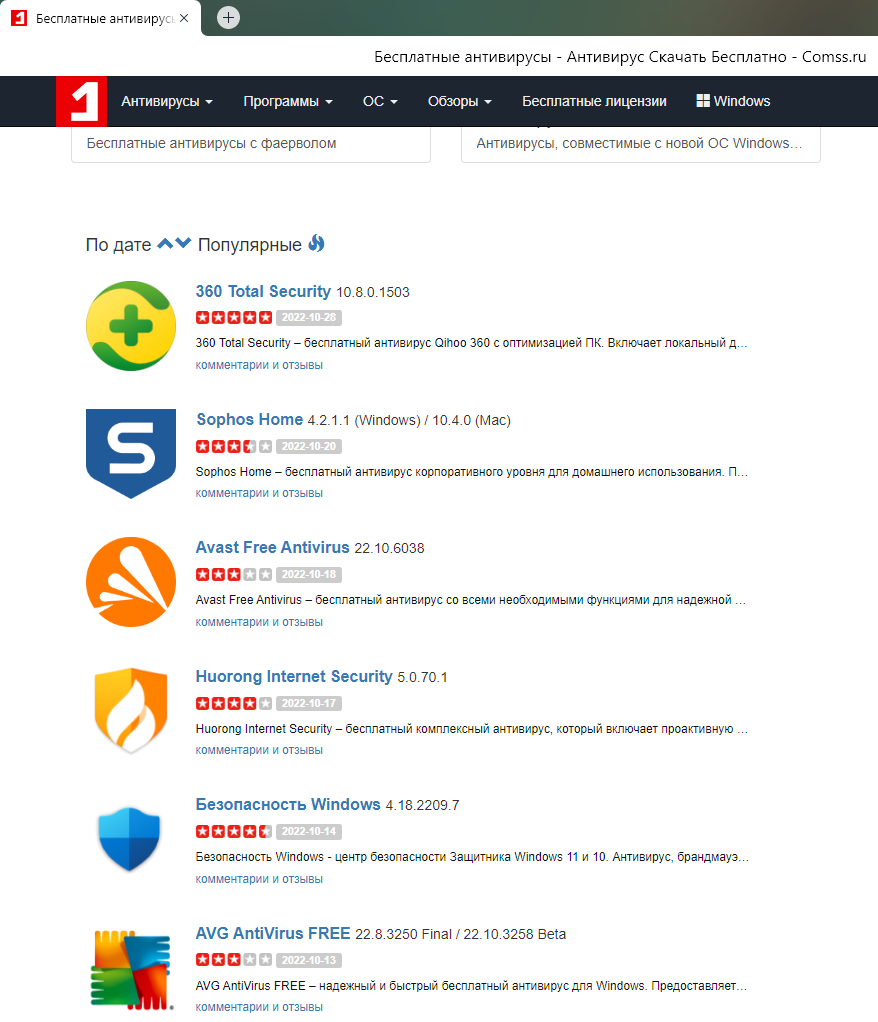Viewport: 878px width, 1022px height.
Task: Click the Sophos Home star rating
Action: click(x=234, y=446)
